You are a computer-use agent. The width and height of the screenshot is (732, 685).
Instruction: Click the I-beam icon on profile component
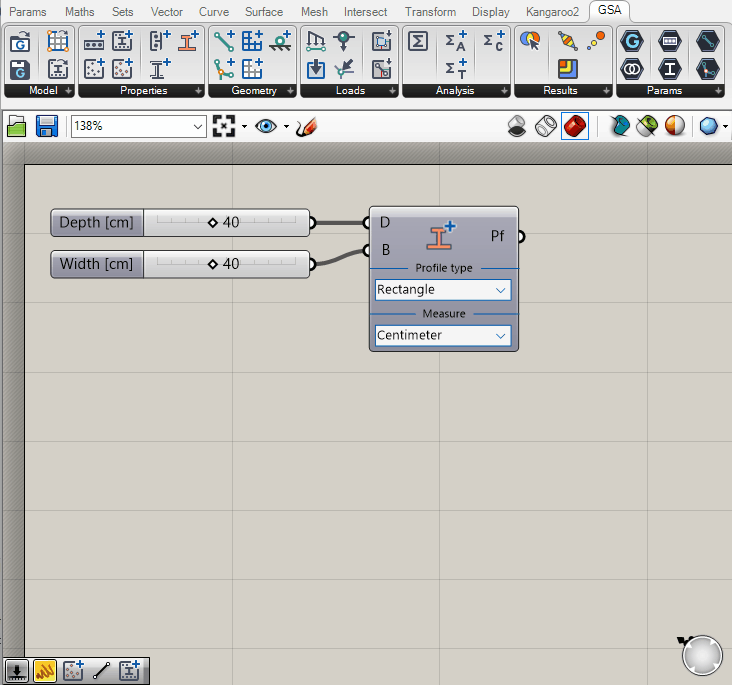click(x=441, y=236)
